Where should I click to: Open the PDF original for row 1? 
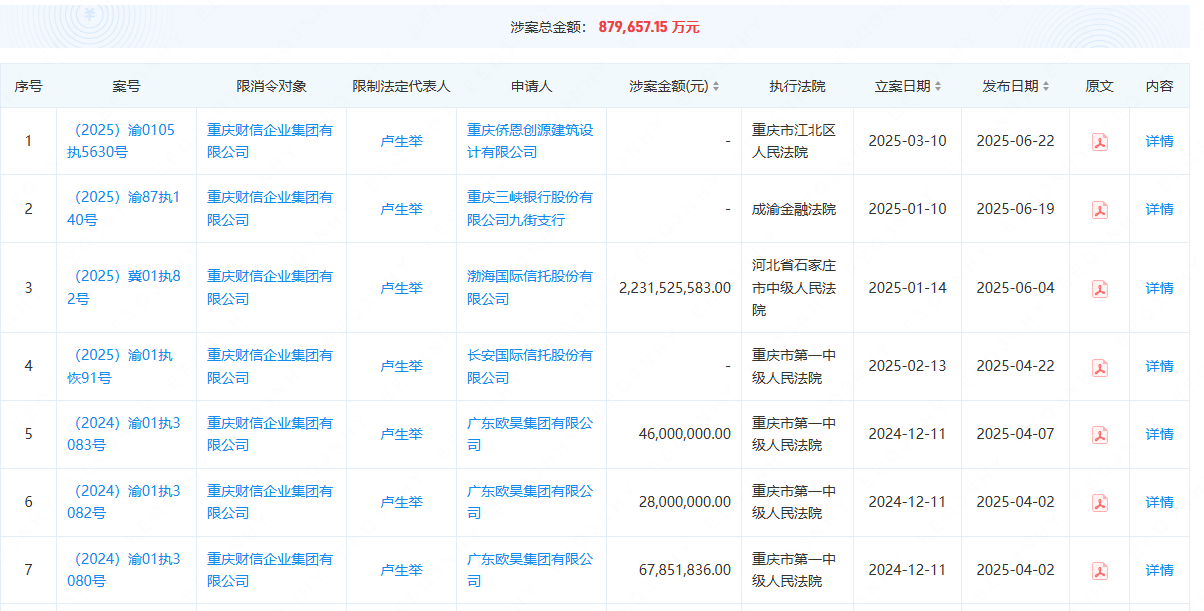click(1099, 142)
